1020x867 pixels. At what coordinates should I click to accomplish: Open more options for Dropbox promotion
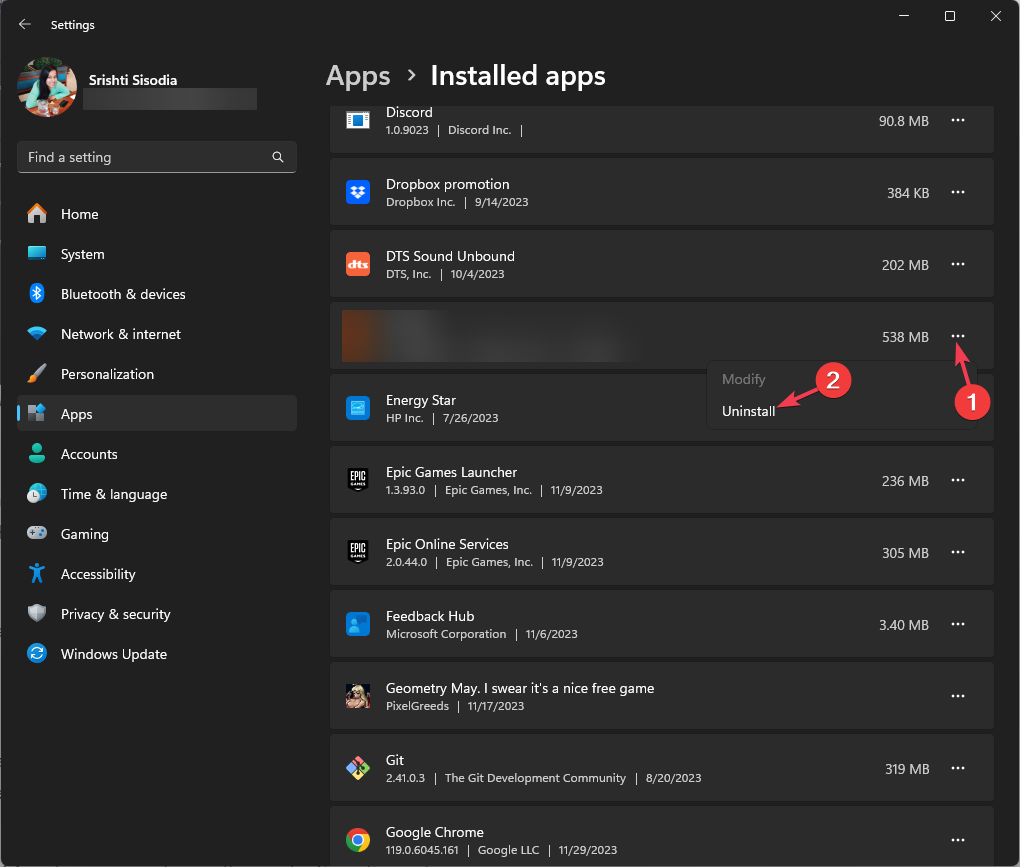(x=958, y=193)
